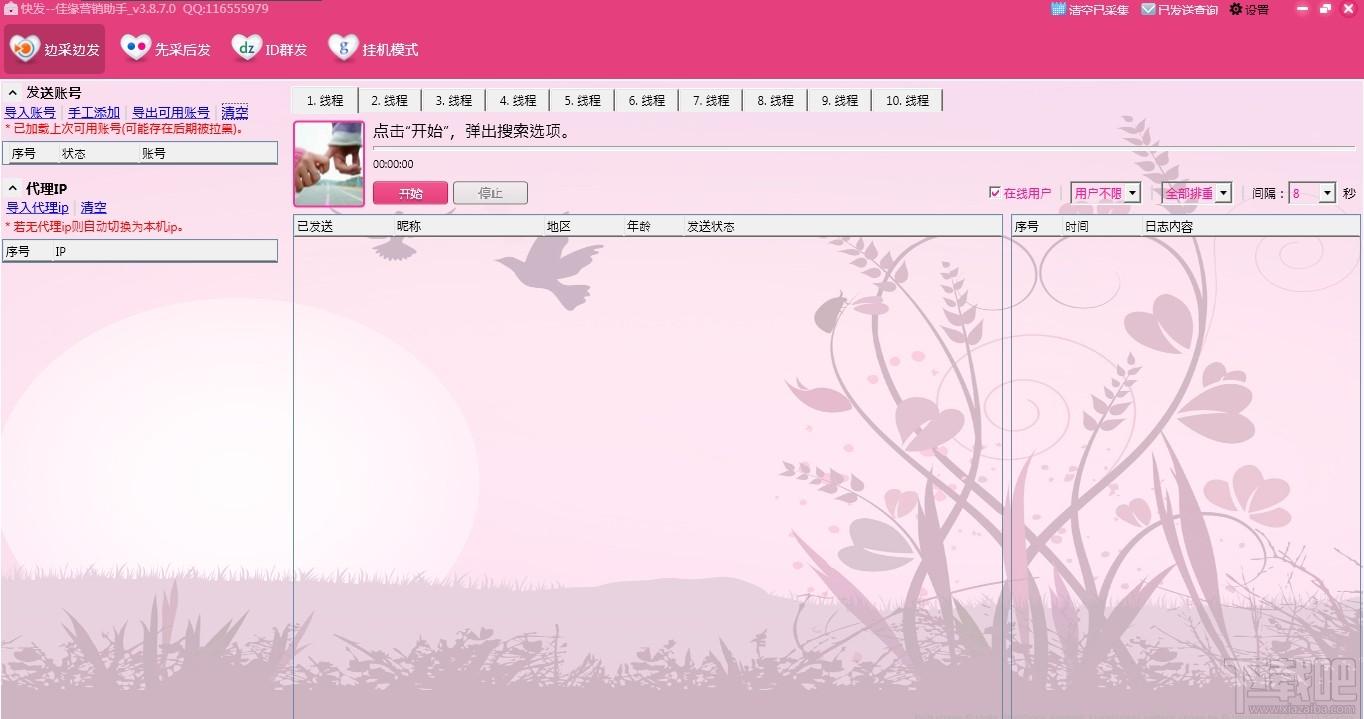Switch to tab 7. 线程

pos(711,100)
